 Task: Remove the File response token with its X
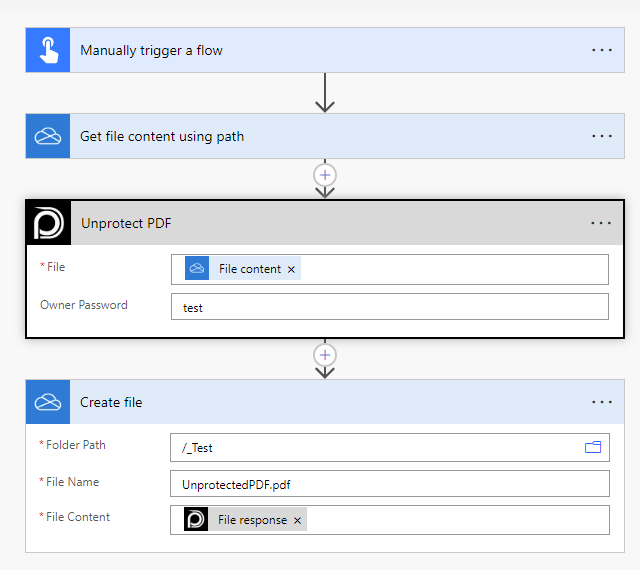297,520
